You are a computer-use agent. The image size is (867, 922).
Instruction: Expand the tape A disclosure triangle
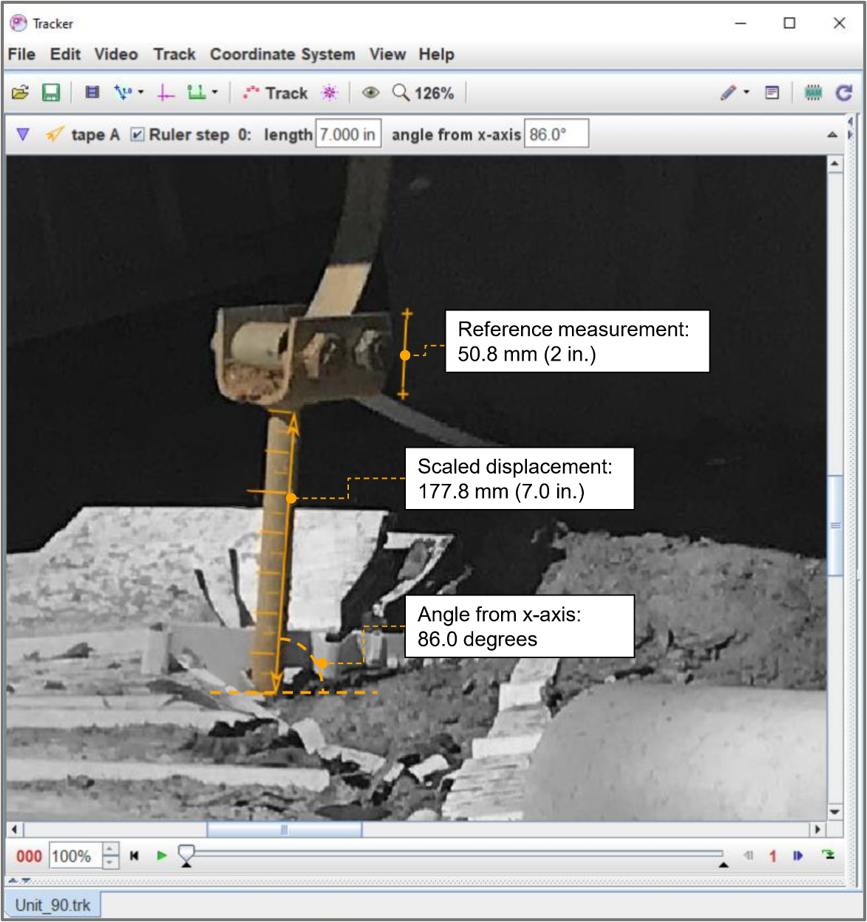pyautogui.click(x=22, y=133)
